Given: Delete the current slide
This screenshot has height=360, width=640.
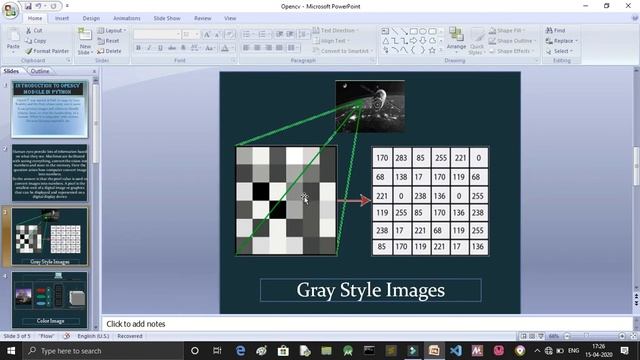Looking at the screenshot, I should (x=109, y=51).
